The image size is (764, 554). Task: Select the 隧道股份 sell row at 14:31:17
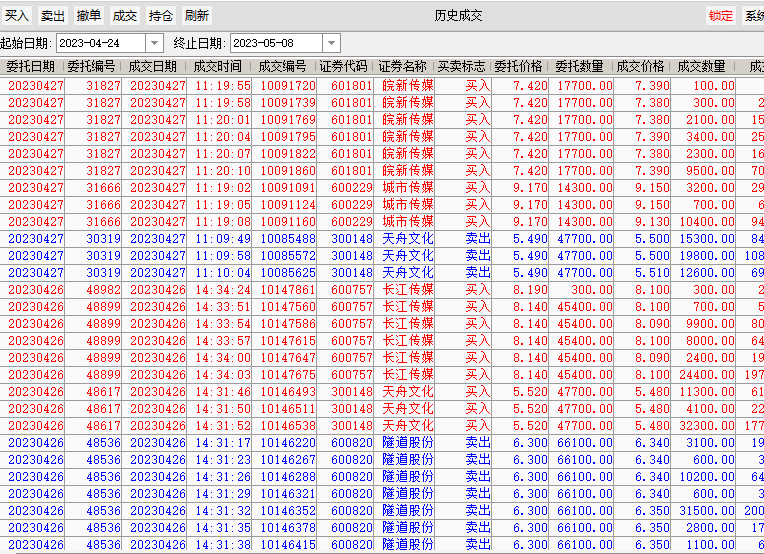coord(300,443)
